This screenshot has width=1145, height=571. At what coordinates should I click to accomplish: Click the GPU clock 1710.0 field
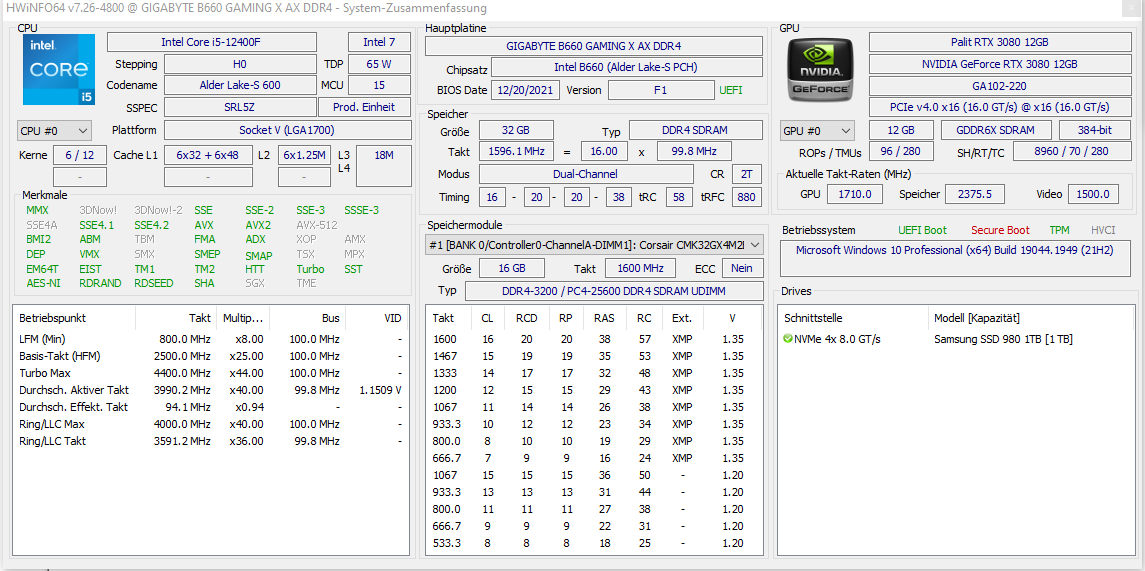(854, 194)
